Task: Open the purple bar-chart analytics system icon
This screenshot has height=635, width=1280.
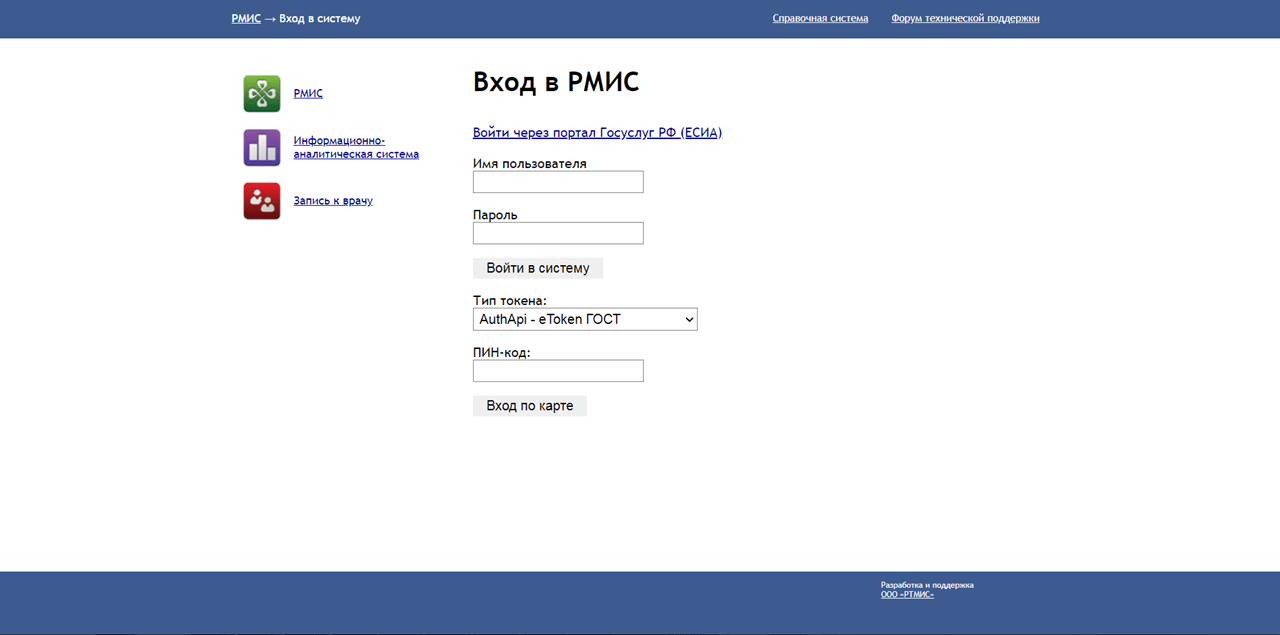Action: click(262, 148)
